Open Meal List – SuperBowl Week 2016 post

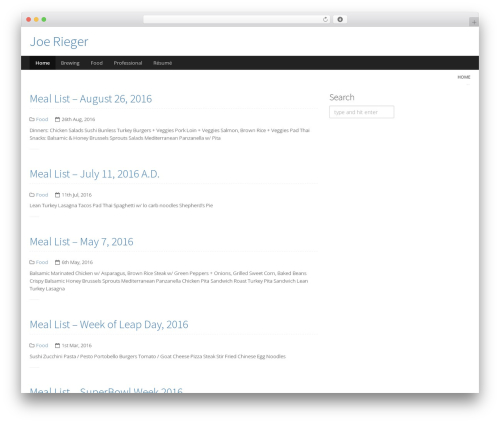pos(106,390)
